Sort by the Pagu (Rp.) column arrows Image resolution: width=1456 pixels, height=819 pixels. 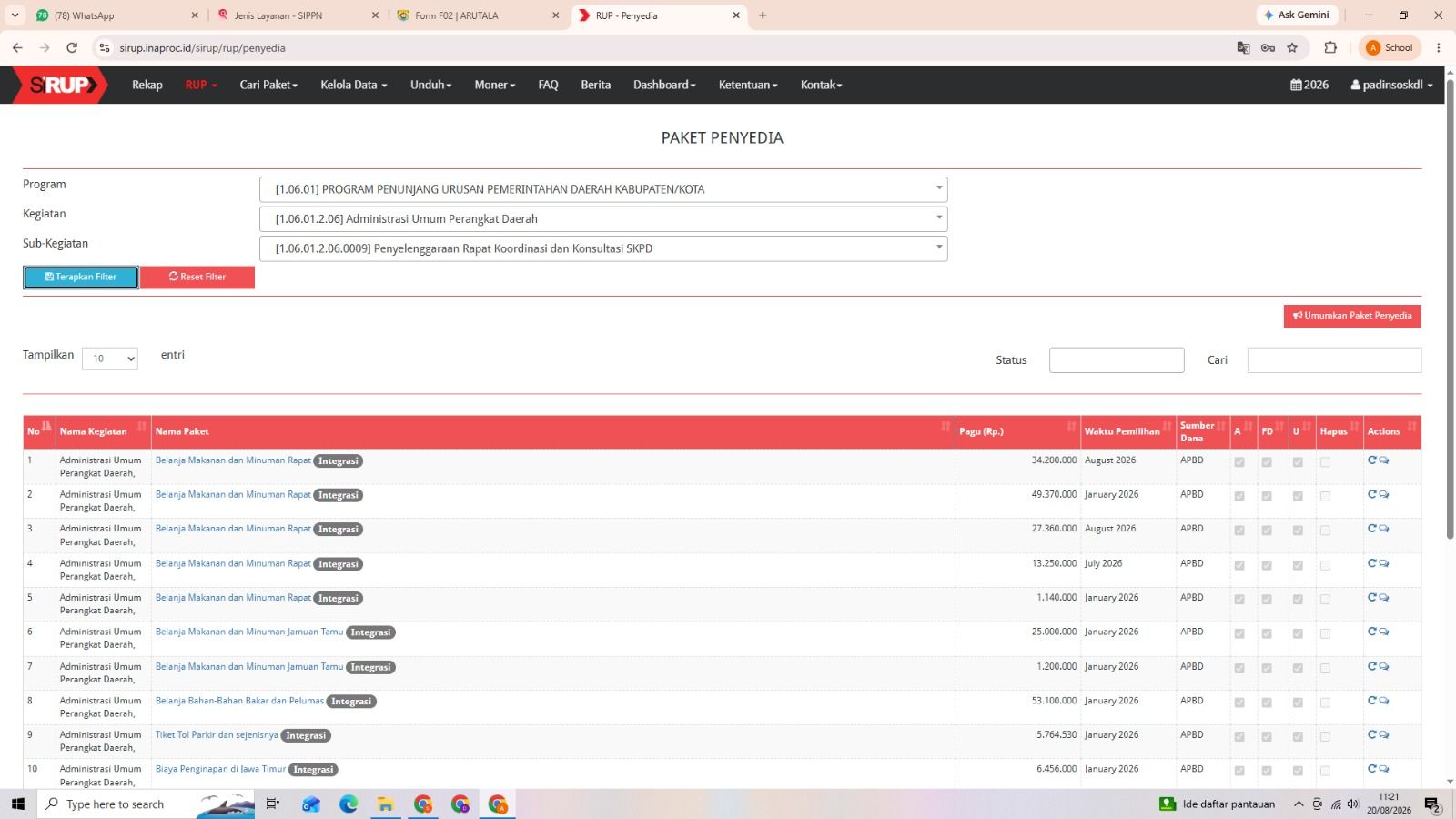[x=1071, y=426]
